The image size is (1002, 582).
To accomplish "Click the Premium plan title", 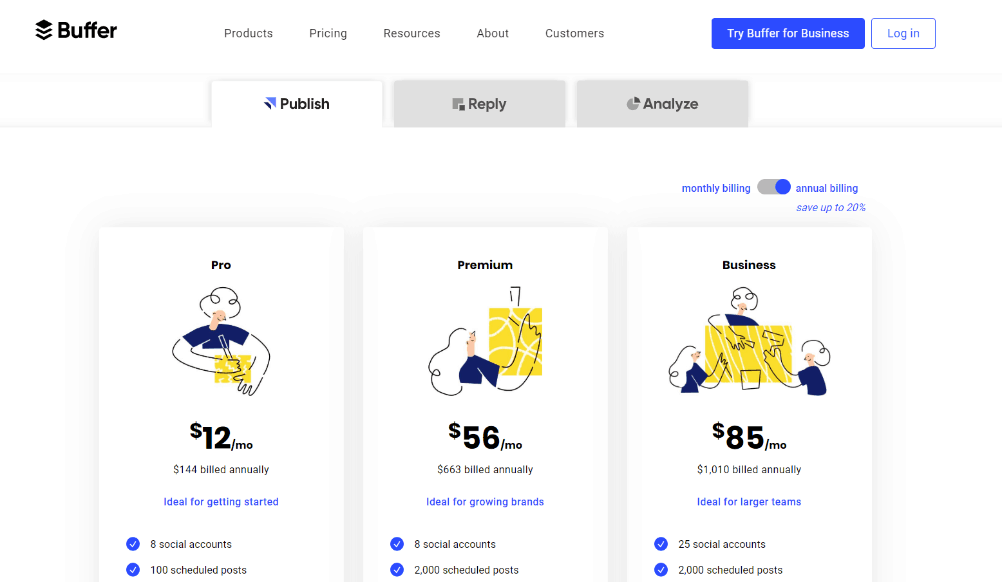I will (485, 265).
